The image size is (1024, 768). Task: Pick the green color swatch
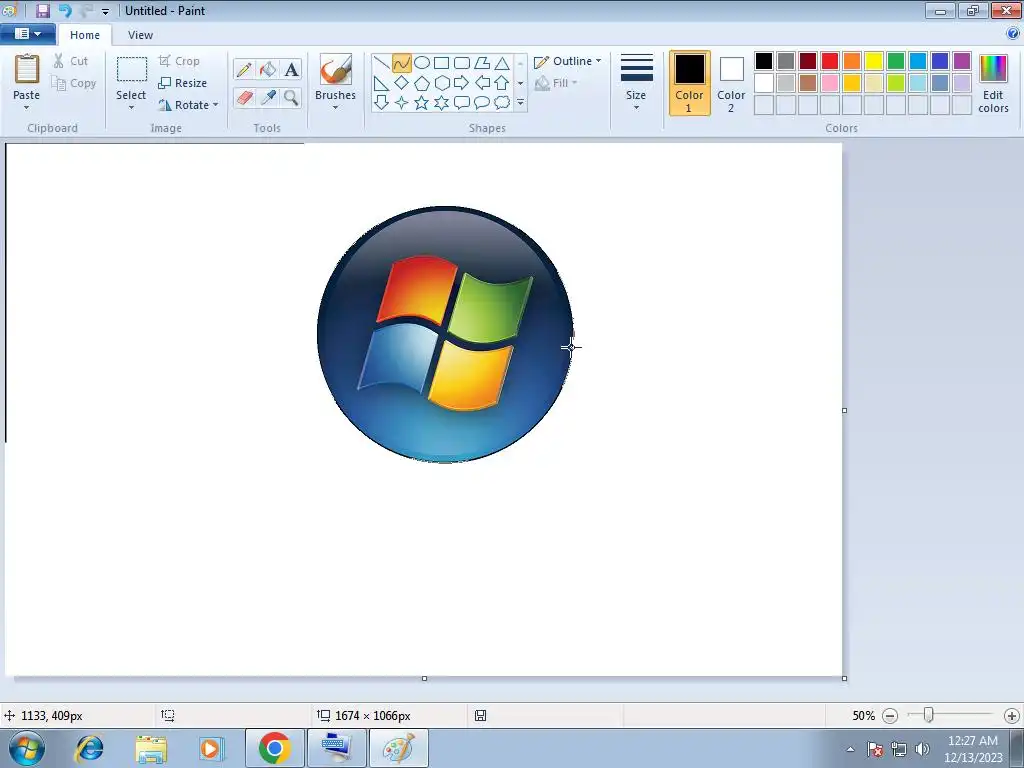[896, 61]
